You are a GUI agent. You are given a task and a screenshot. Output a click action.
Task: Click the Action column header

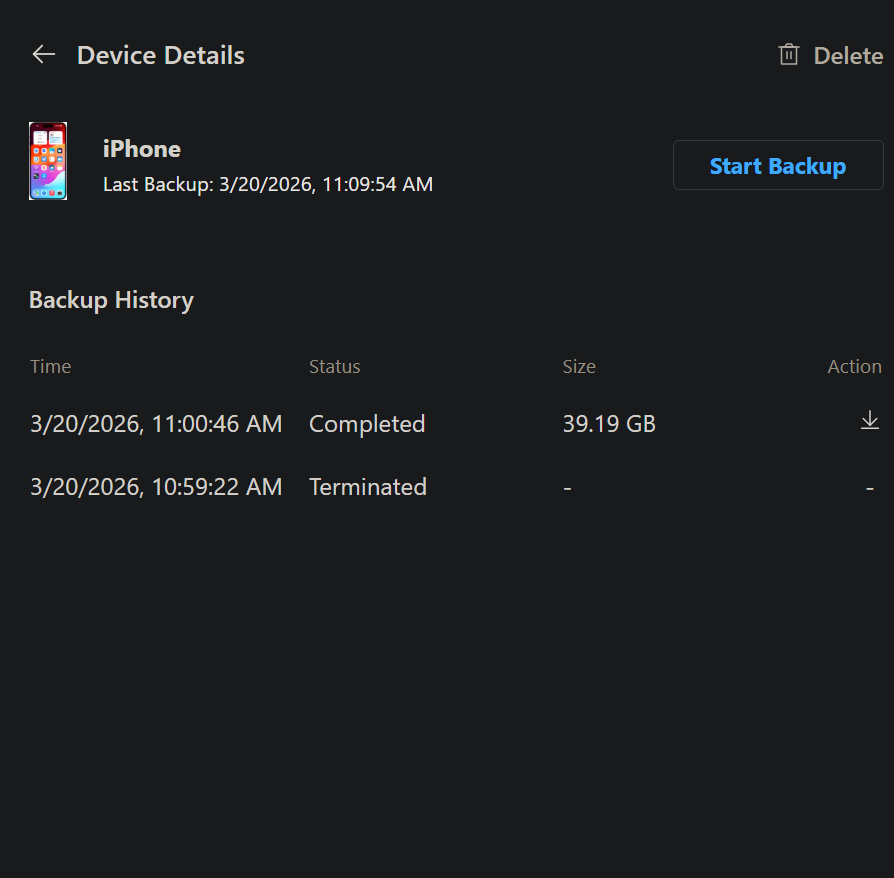pyautogui.click(x=854, y=367)
